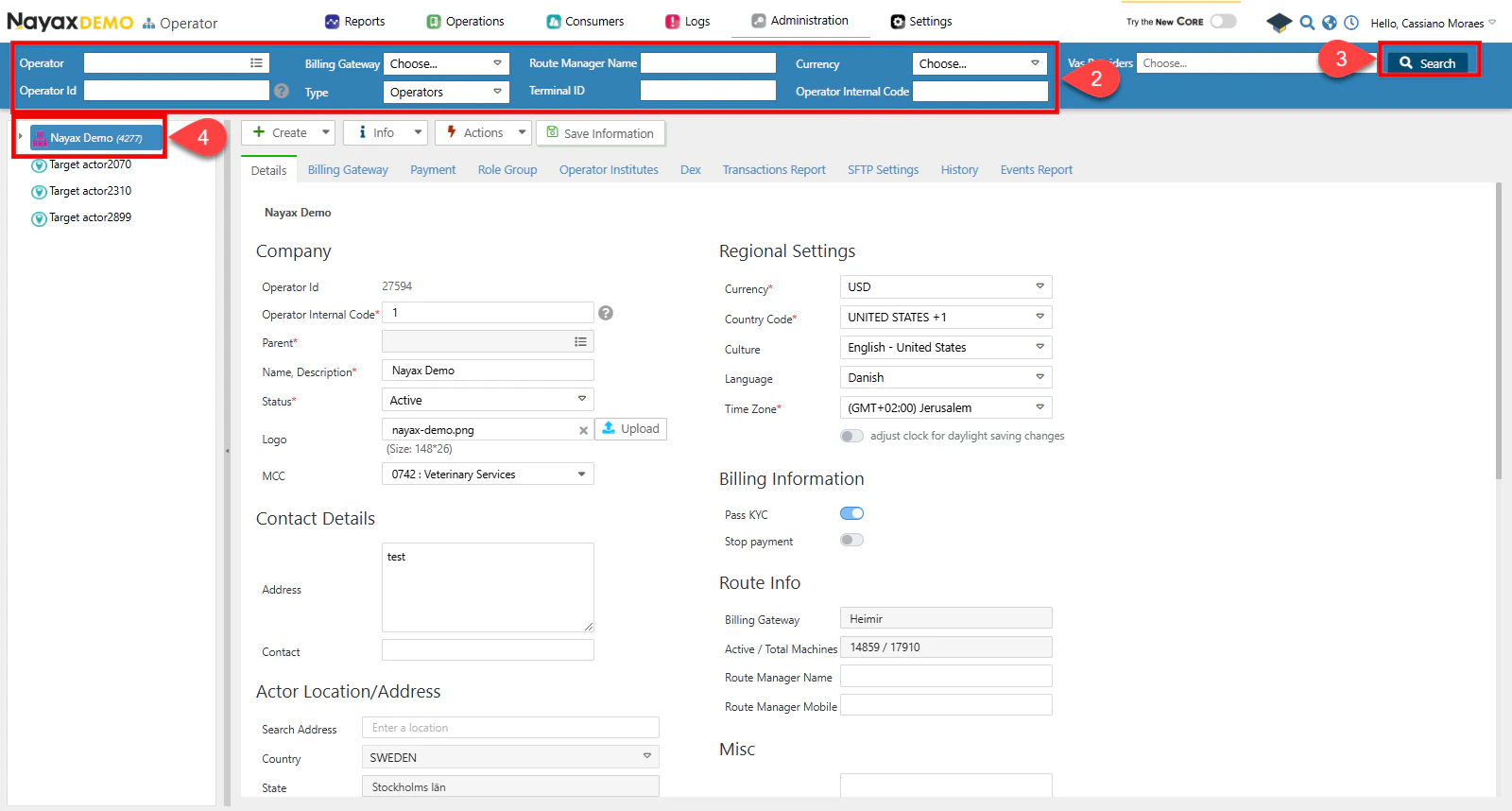Open the Administration menu
The image size is (1512, 811).
pos(800,20)
